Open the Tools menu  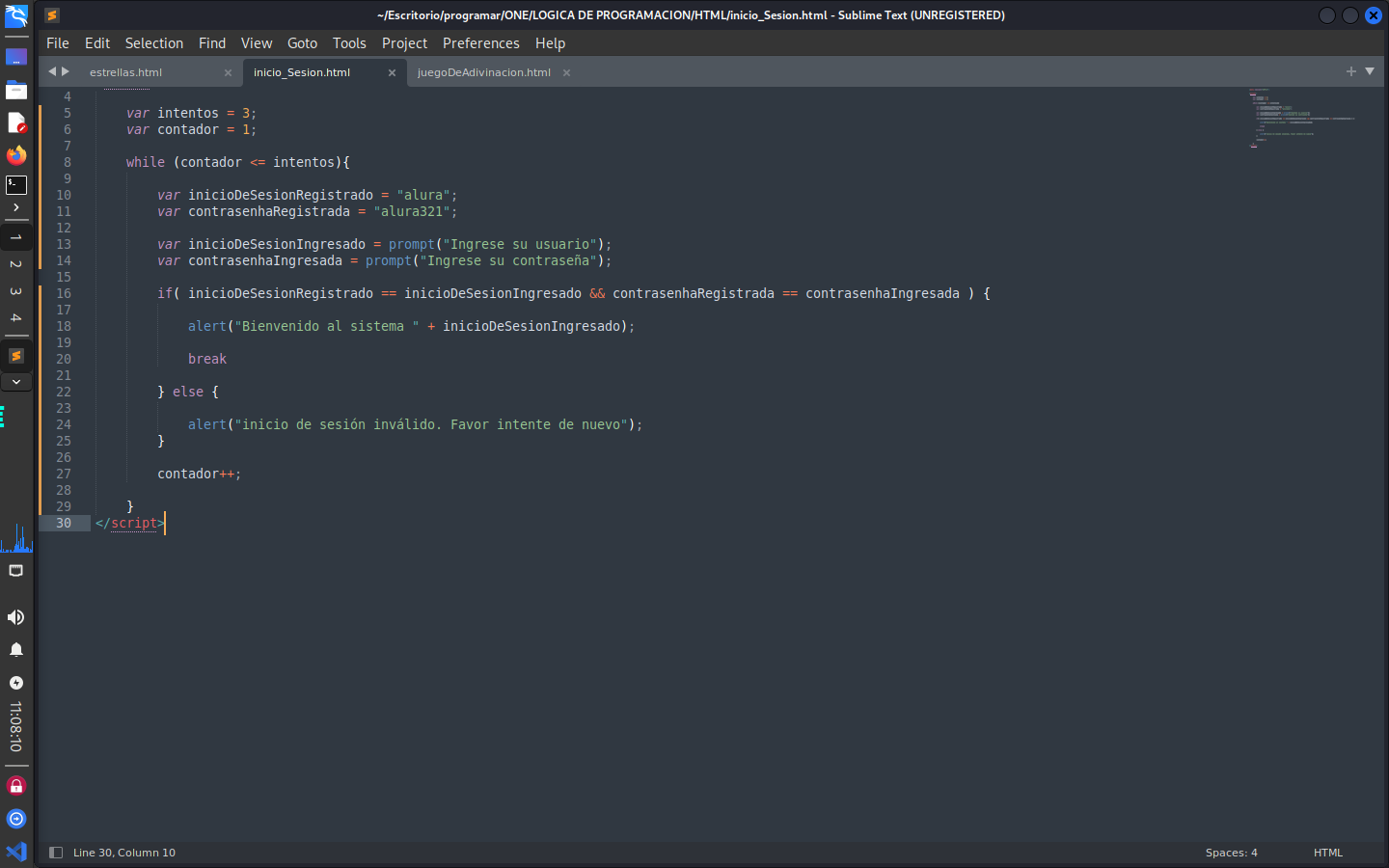[349, 43]
